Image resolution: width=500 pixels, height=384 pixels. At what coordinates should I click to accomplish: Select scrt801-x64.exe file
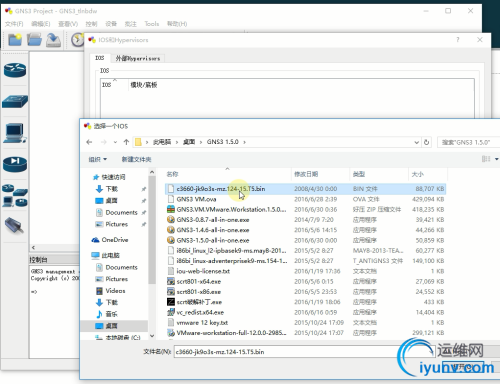tap(199, 281)
